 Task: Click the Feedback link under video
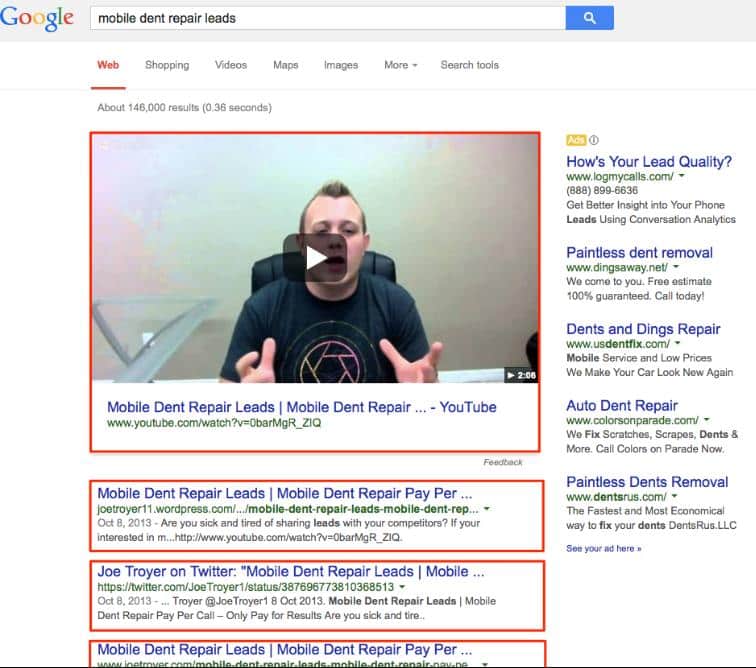[502, 462]
